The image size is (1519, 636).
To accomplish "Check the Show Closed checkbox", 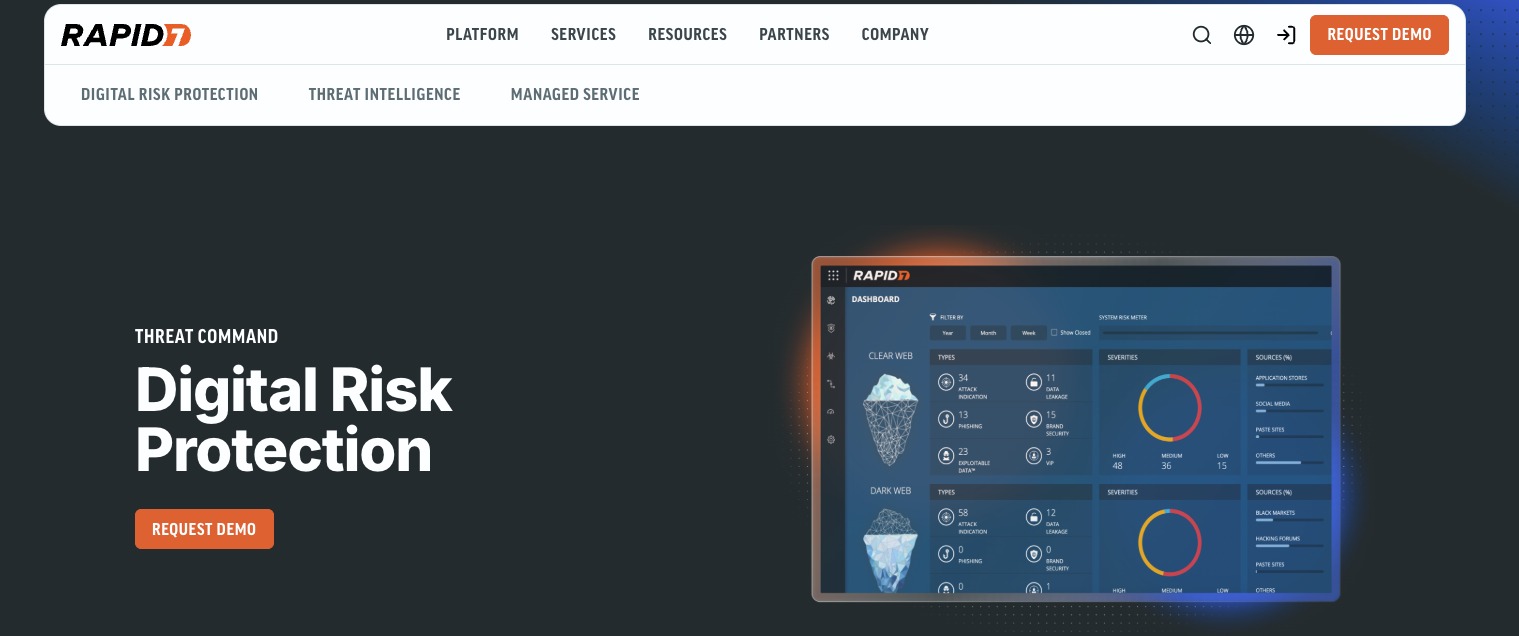I will 1055,332.
